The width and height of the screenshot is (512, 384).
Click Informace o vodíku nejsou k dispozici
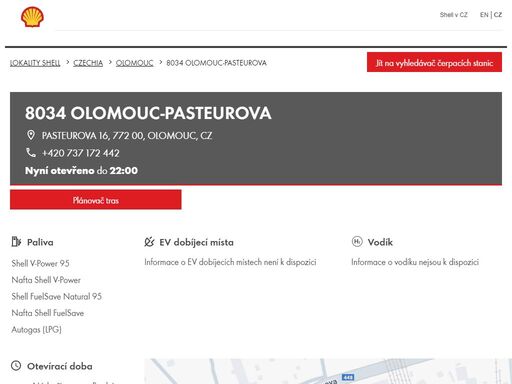tap(415, 262)
